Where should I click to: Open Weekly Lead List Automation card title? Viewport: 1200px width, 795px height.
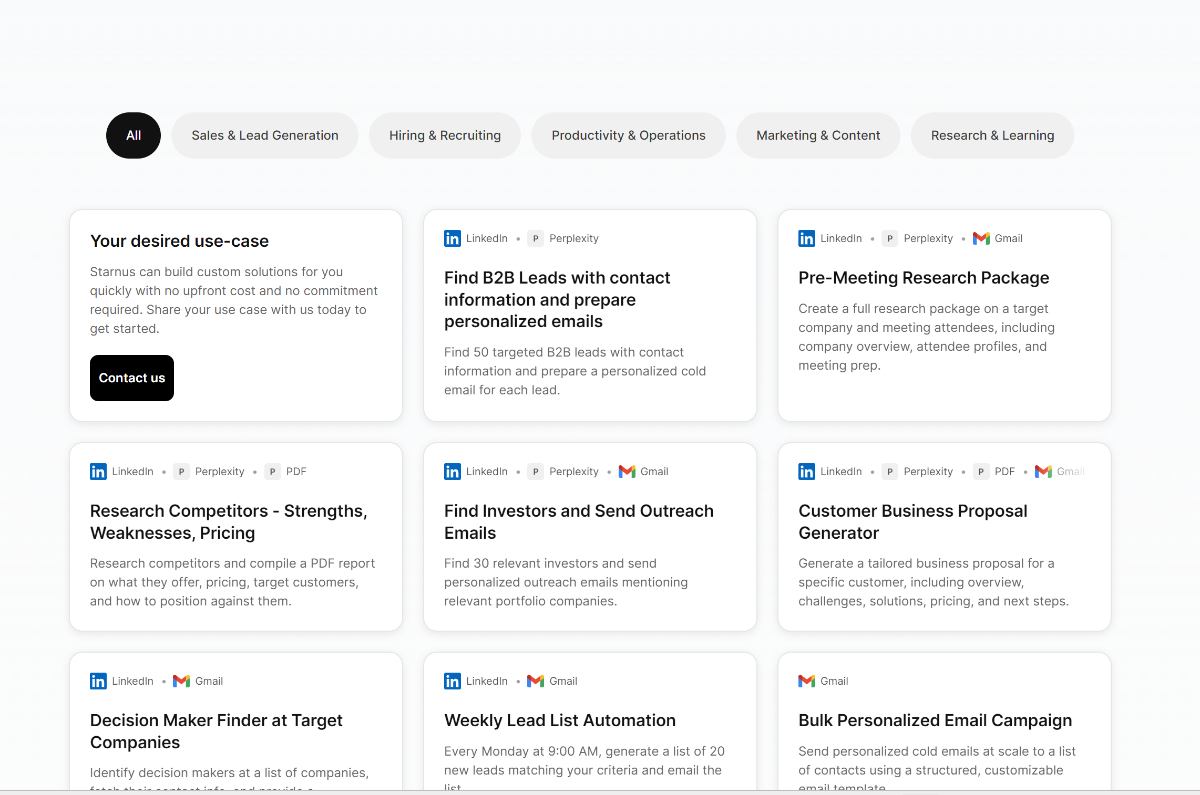[559, 720]
